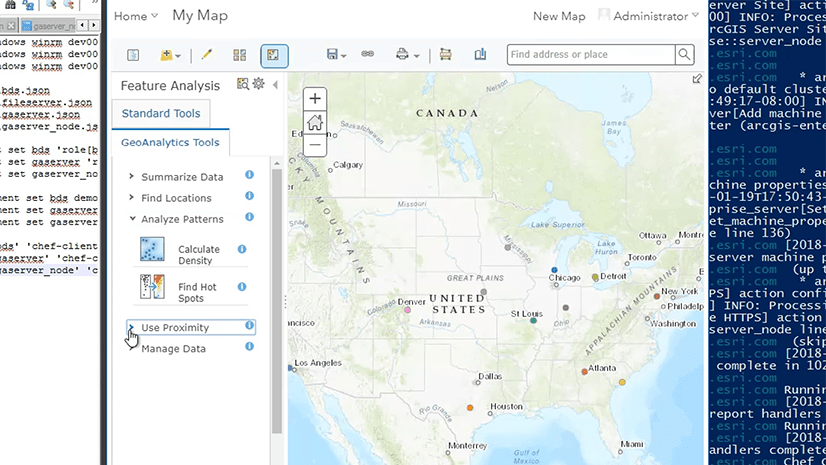Image resolution: width=826 pixels, height=465 pixels.
Task: Click the New Map link
Action: tap(559, 16)
